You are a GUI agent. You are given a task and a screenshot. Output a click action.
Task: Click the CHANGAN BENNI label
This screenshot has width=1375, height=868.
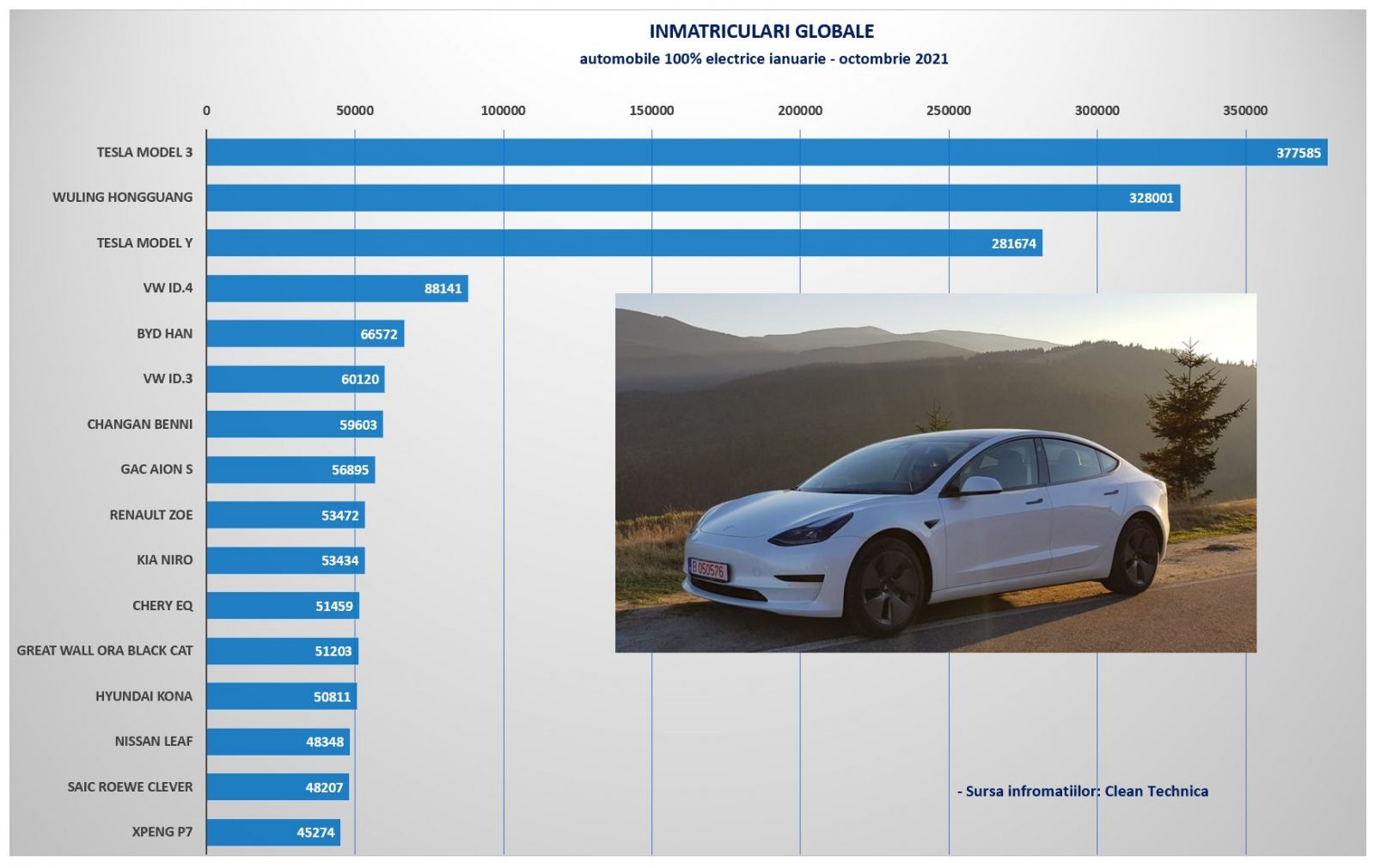[139, 425]
